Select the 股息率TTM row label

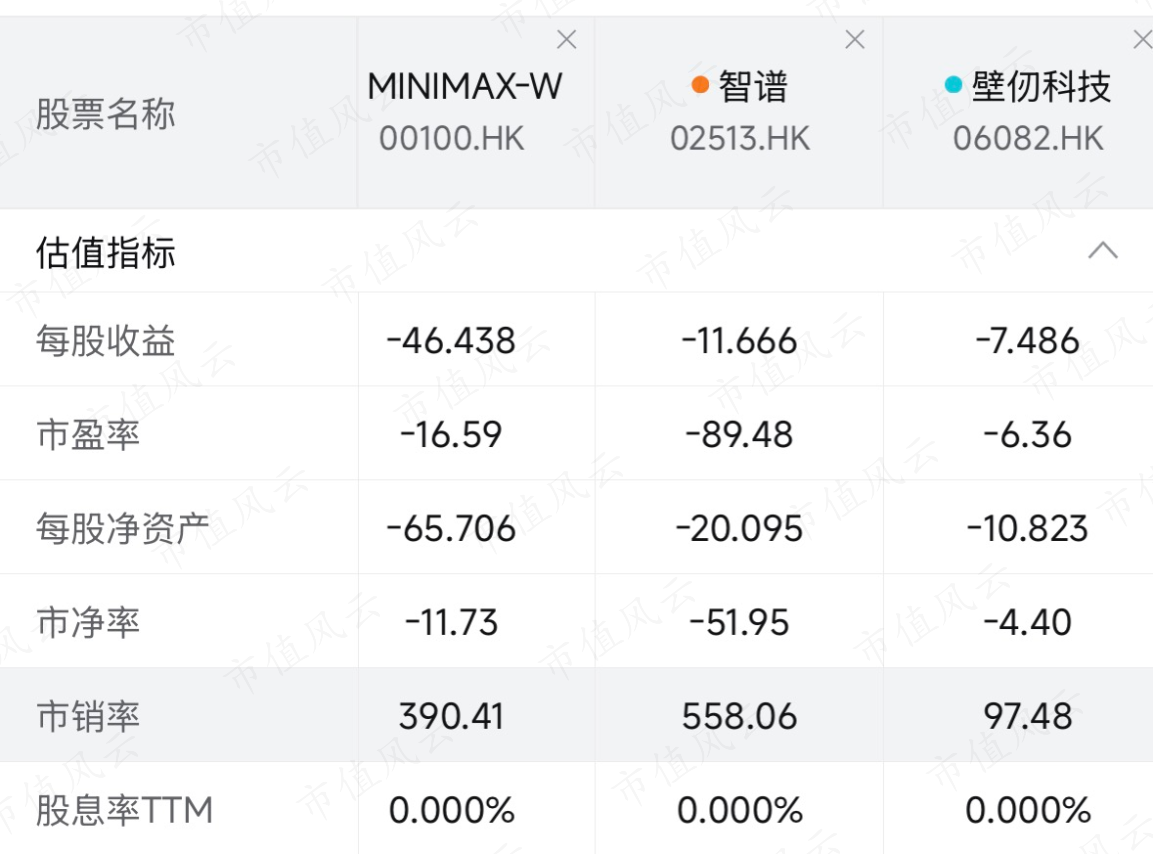[x=124, y=810]
